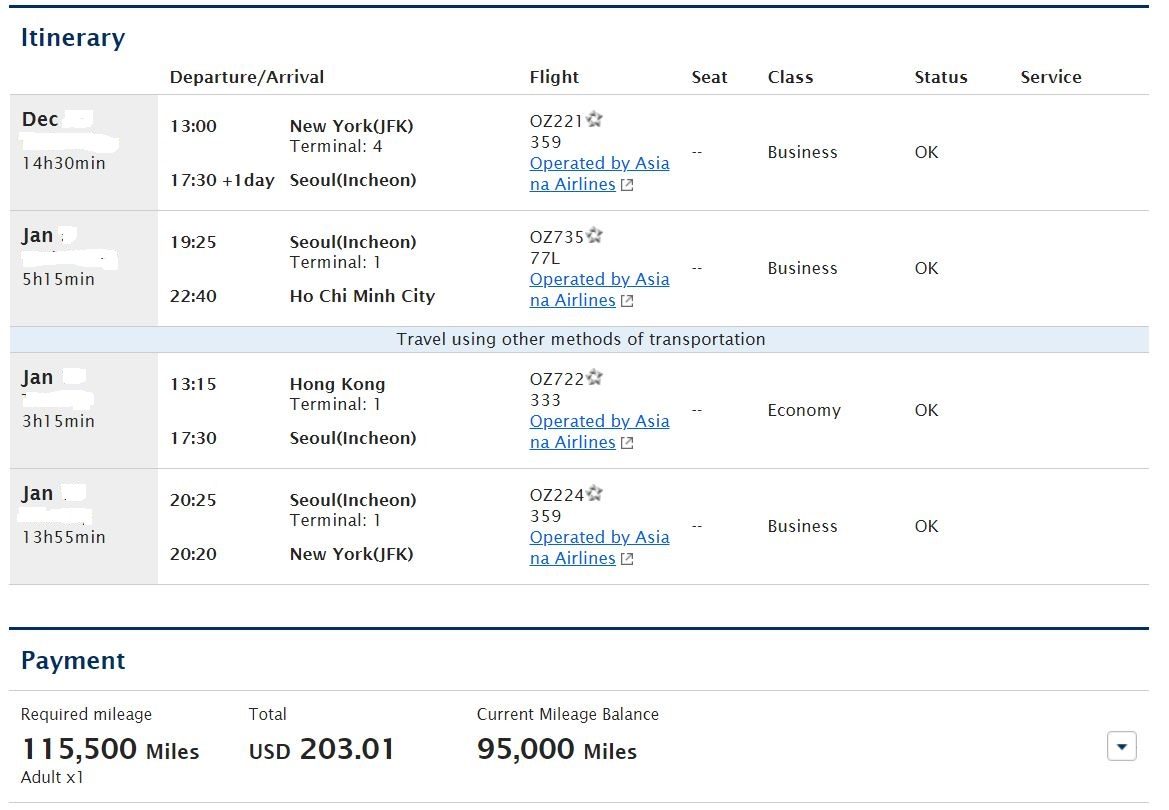This screenshot has width=1169, height=810.
Task: Click the Current Mileage Balance 95,000 Miles
Action: 557,749
